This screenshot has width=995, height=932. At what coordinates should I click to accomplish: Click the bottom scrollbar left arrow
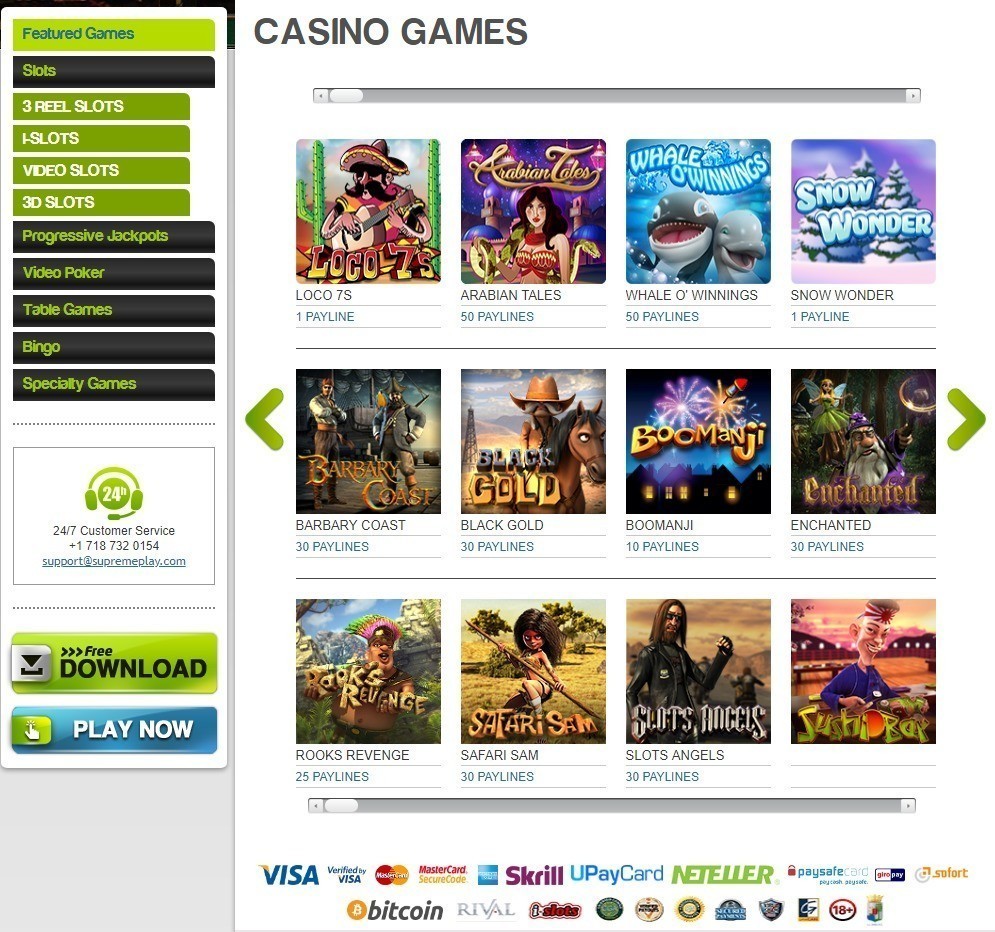(x=315, y=806)
